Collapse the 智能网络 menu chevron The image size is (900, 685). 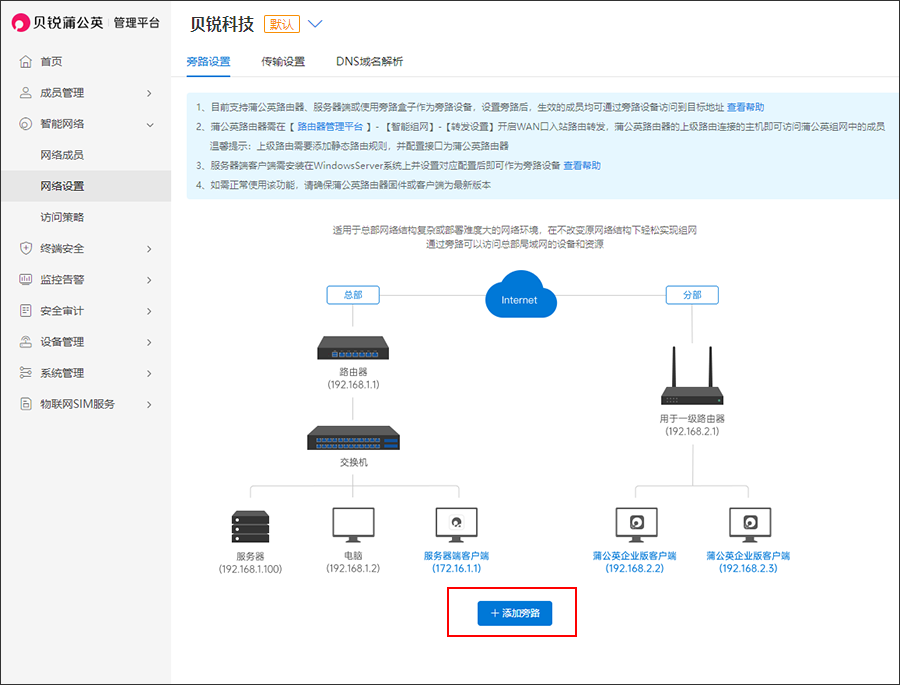[150, 125]
